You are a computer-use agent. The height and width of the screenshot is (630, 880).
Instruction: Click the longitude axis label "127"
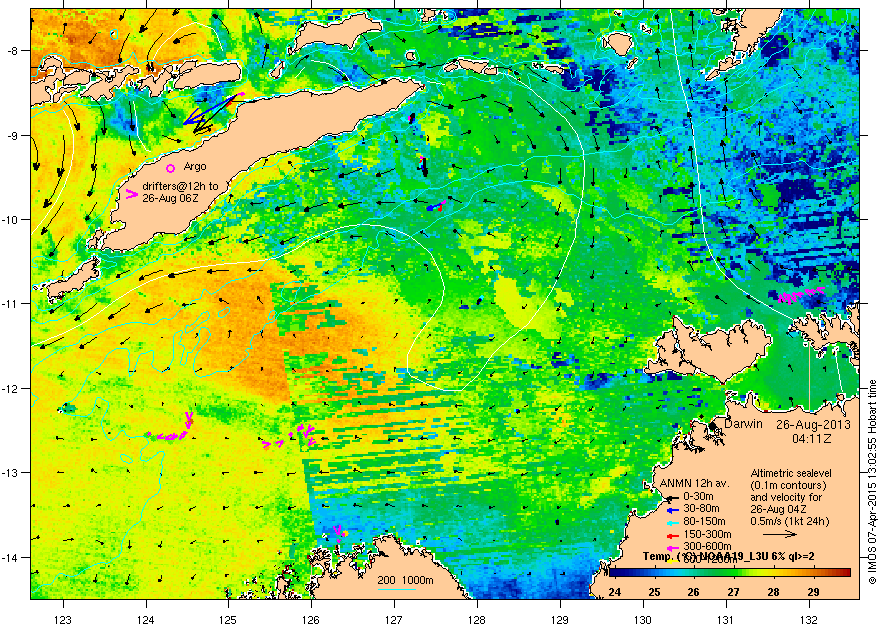[x=394, y=620]
